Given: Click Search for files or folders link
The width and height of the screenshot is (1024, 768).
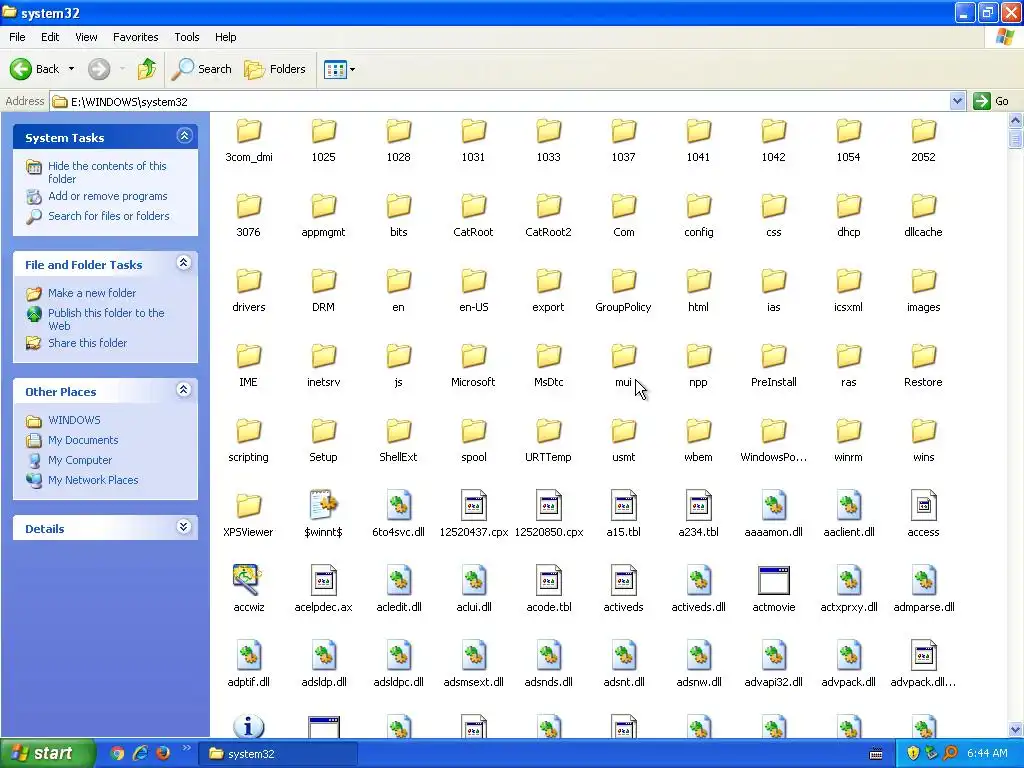Looking at the screenshot, I should click(x=108, y=216).
